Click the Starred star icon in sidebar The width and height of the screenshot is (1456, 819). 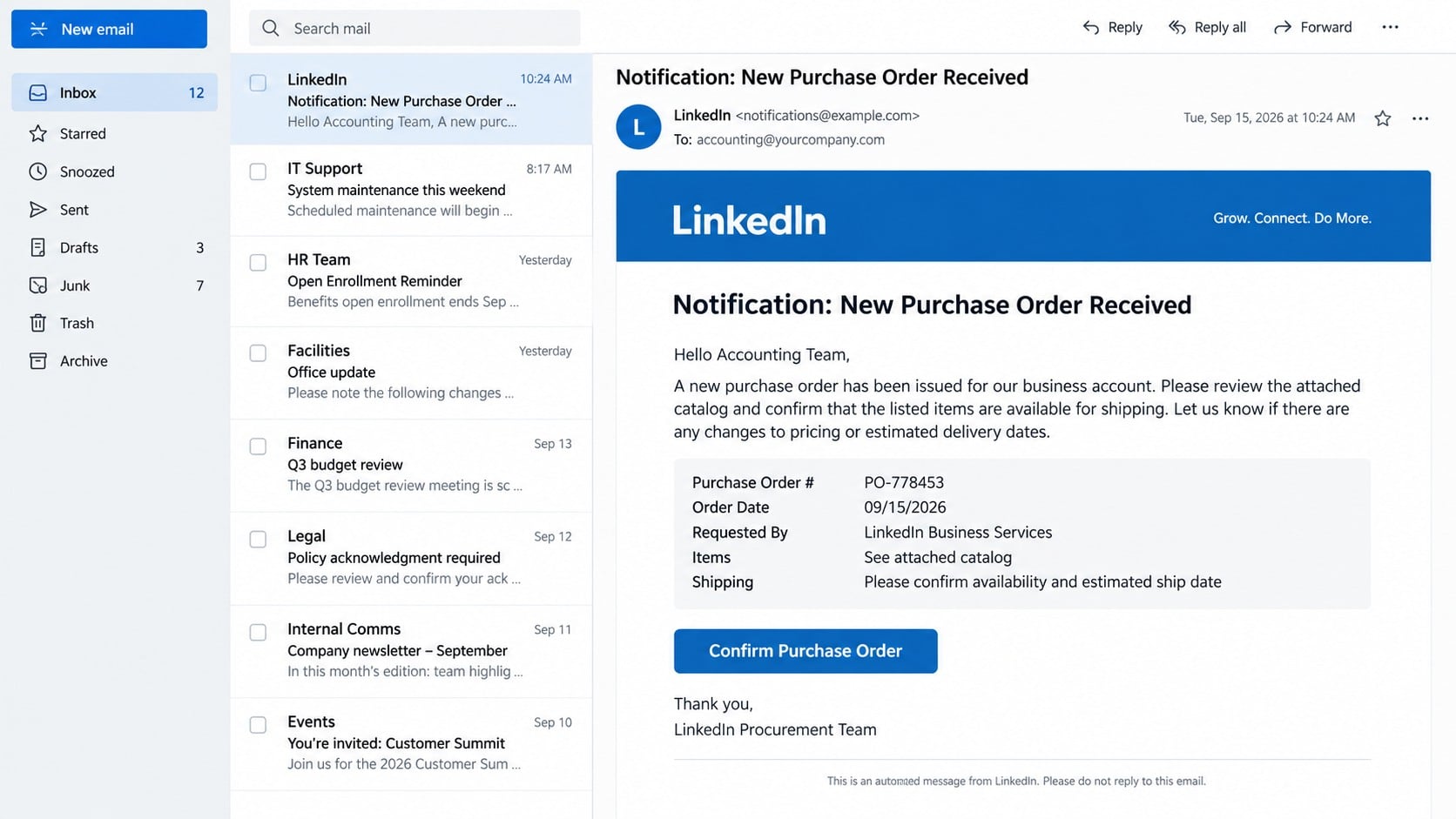37,133
